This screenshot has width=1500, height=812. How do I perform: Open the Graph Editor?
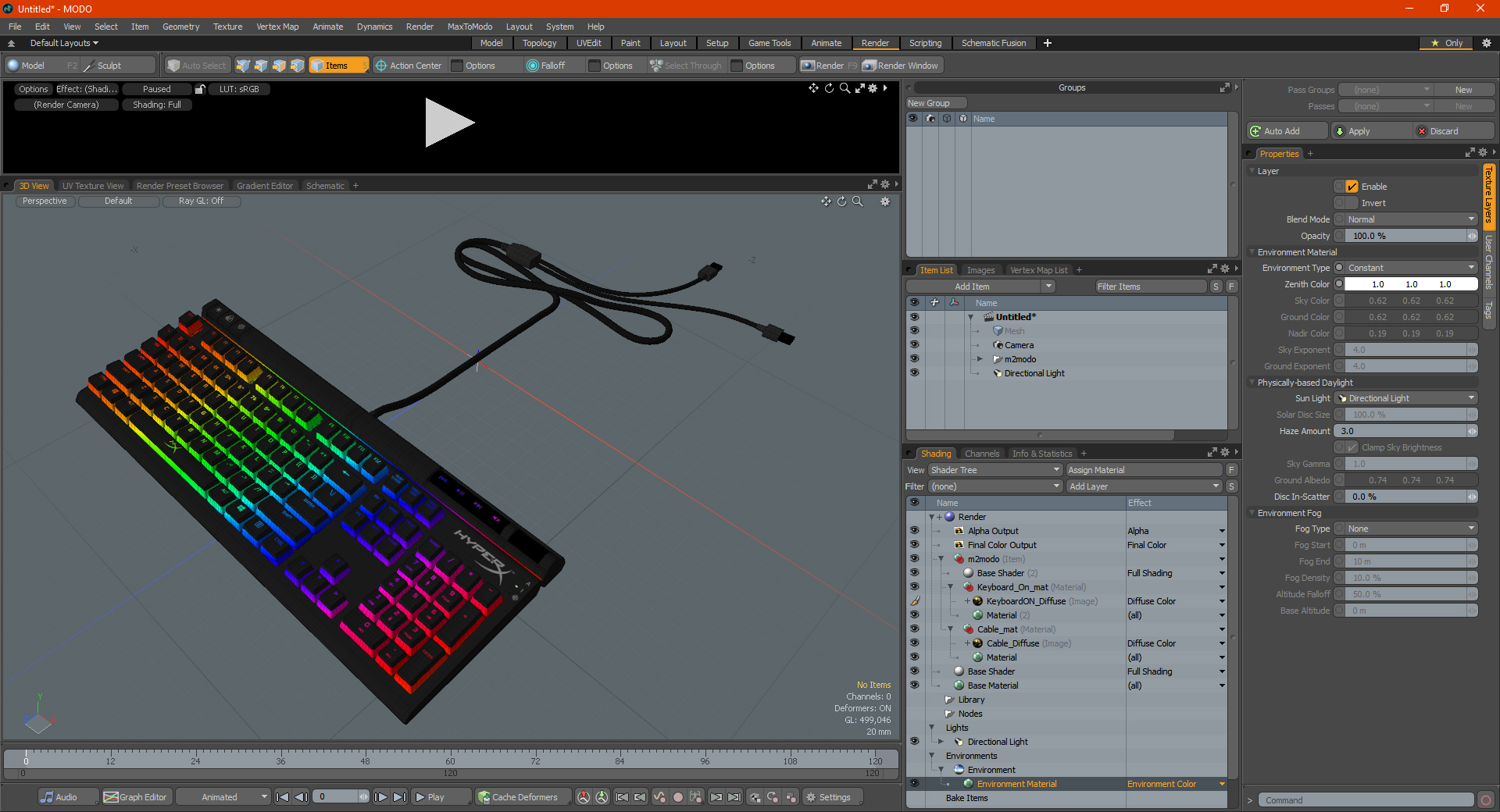point(135,797)
